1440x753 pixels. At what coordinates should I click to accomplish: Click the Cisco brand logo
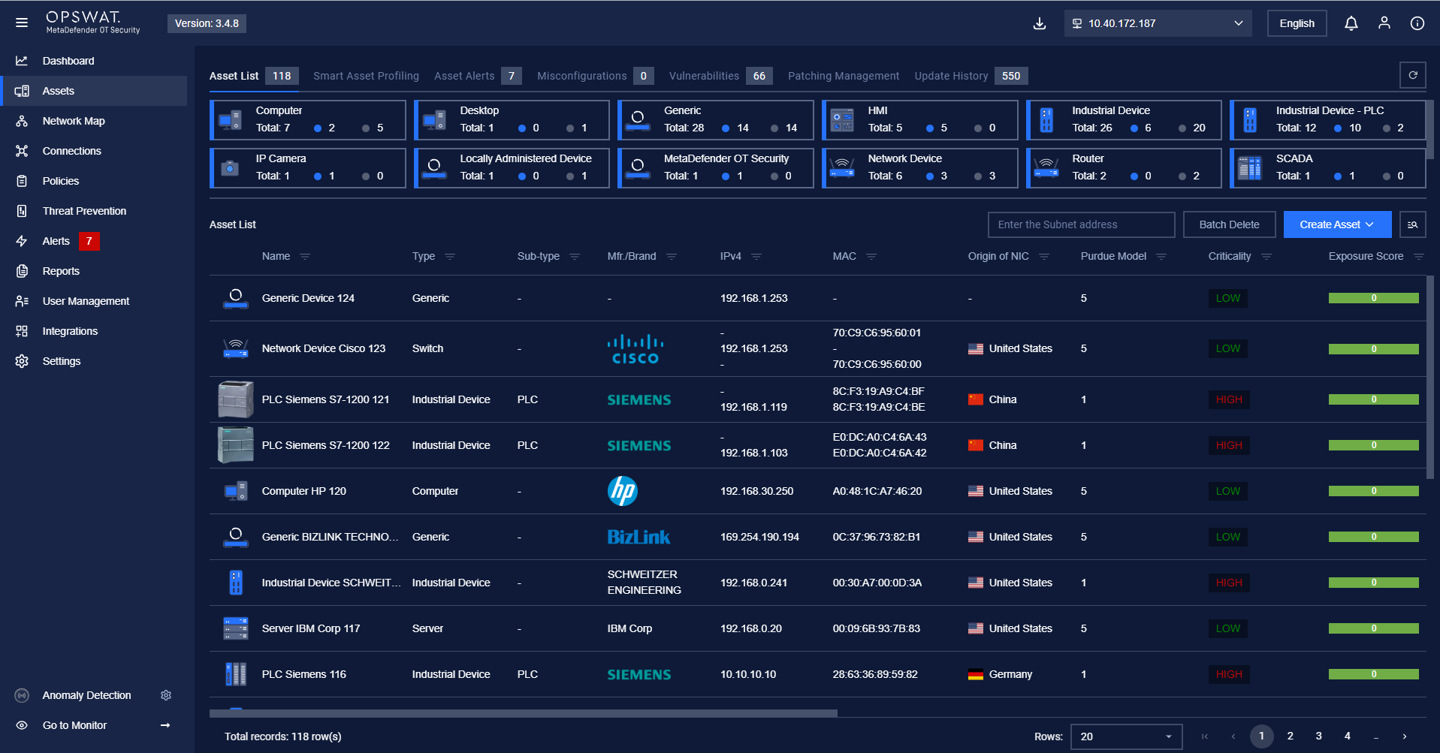tap(635, 348)
